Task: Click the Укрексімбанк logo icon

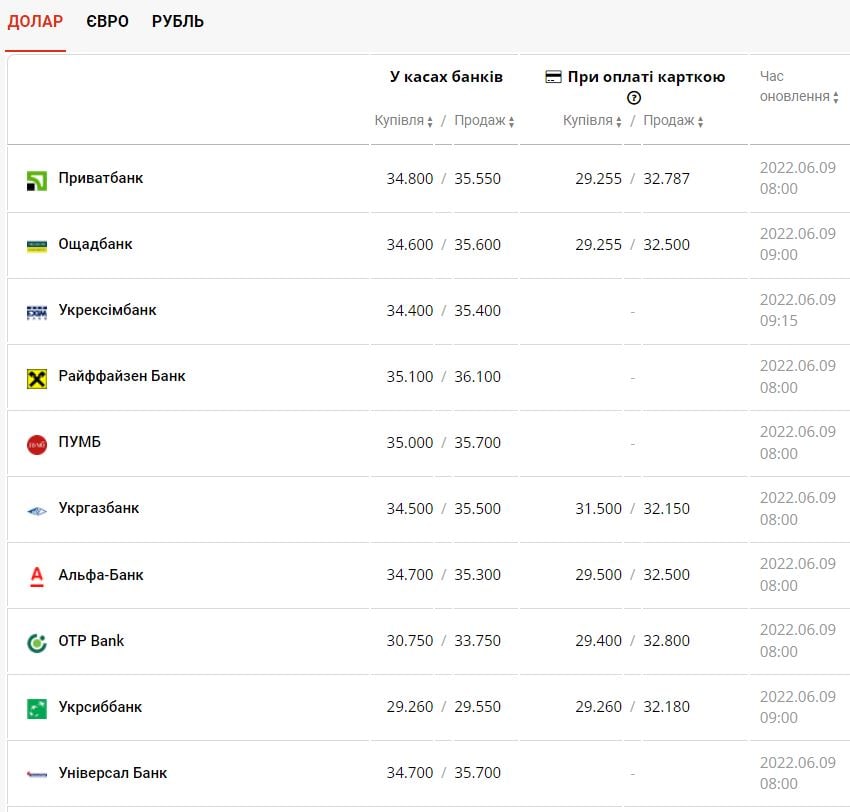Action: (x=37, y=312)
